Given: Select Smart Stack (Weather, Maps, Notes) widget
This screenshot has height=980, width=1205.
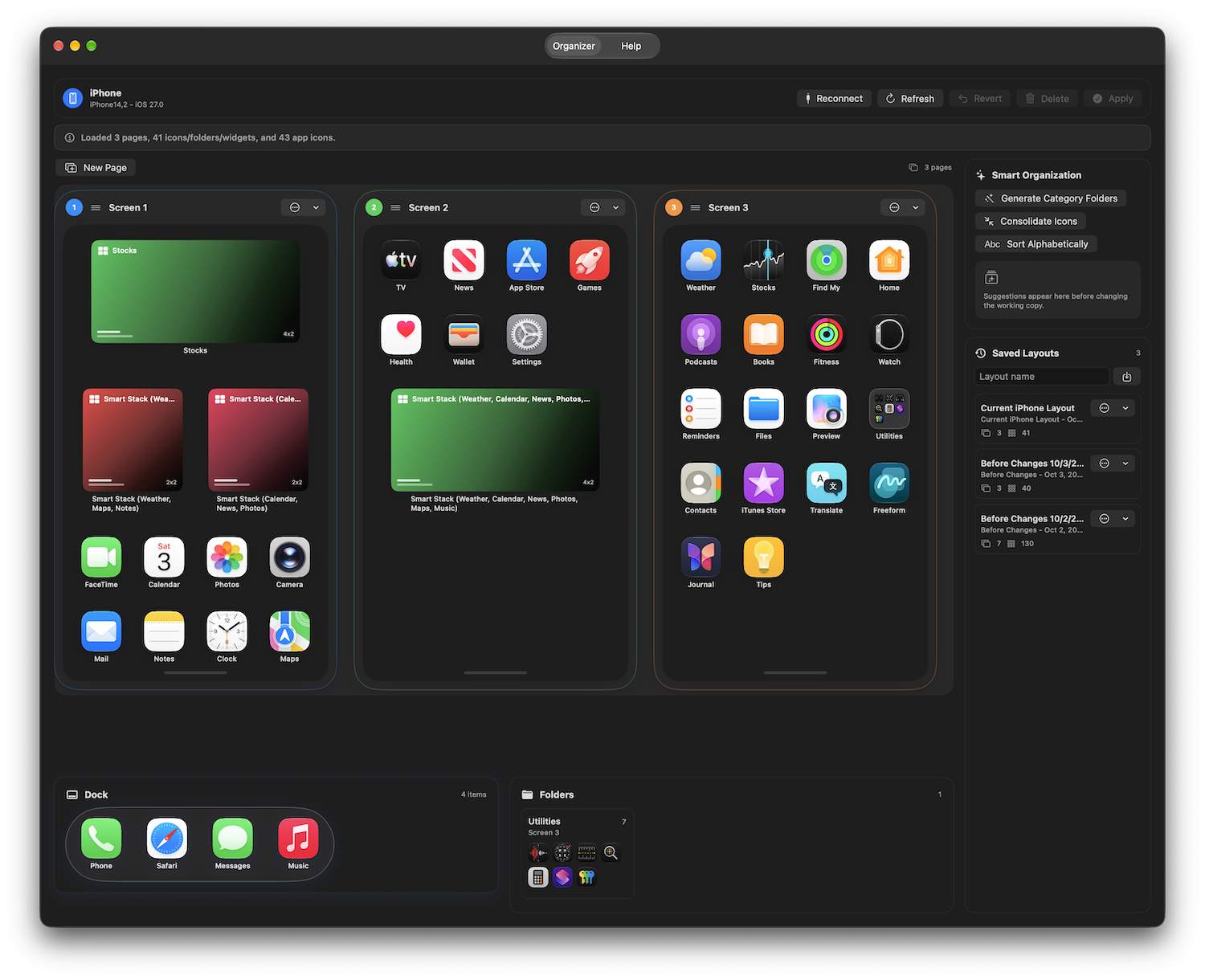Looking at the screenshot, I should coord(133,440).
